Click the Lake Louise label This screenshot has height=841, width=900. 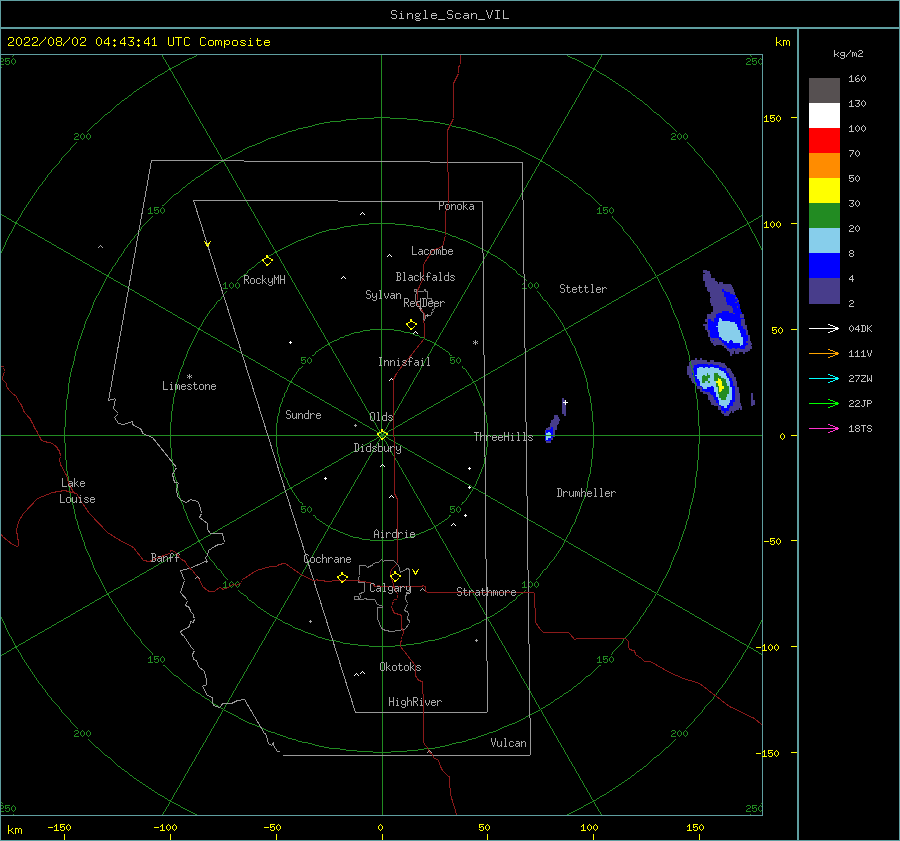tap(77, 491)
